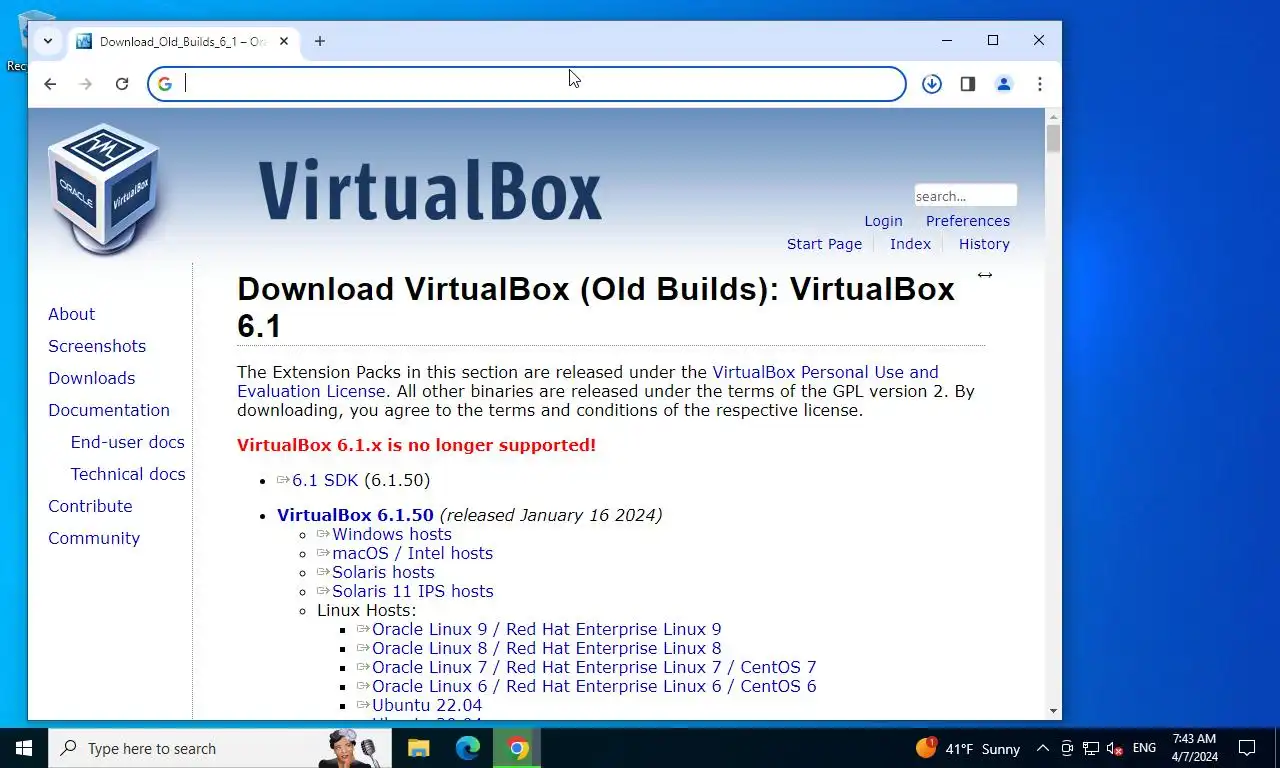Open the ENG language selector
The image size is (1280, 768).
[x=1144, y=748]
